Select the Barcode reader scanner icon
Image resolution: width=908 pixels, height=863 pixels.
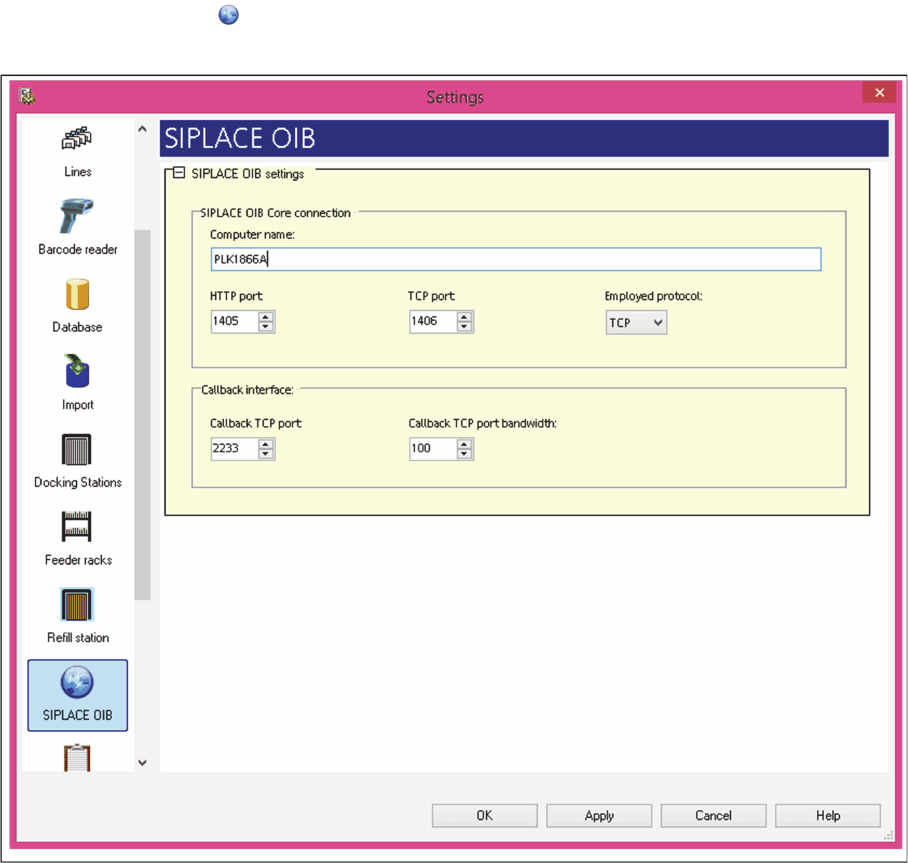point(76,215)
